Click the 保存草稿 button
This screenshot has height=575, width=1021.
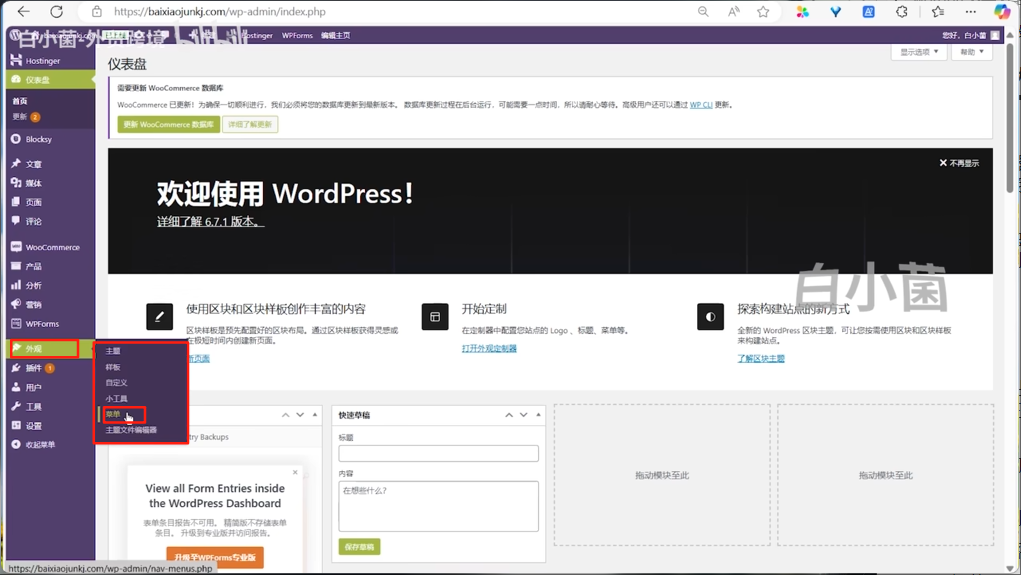(x=359, y=547)
